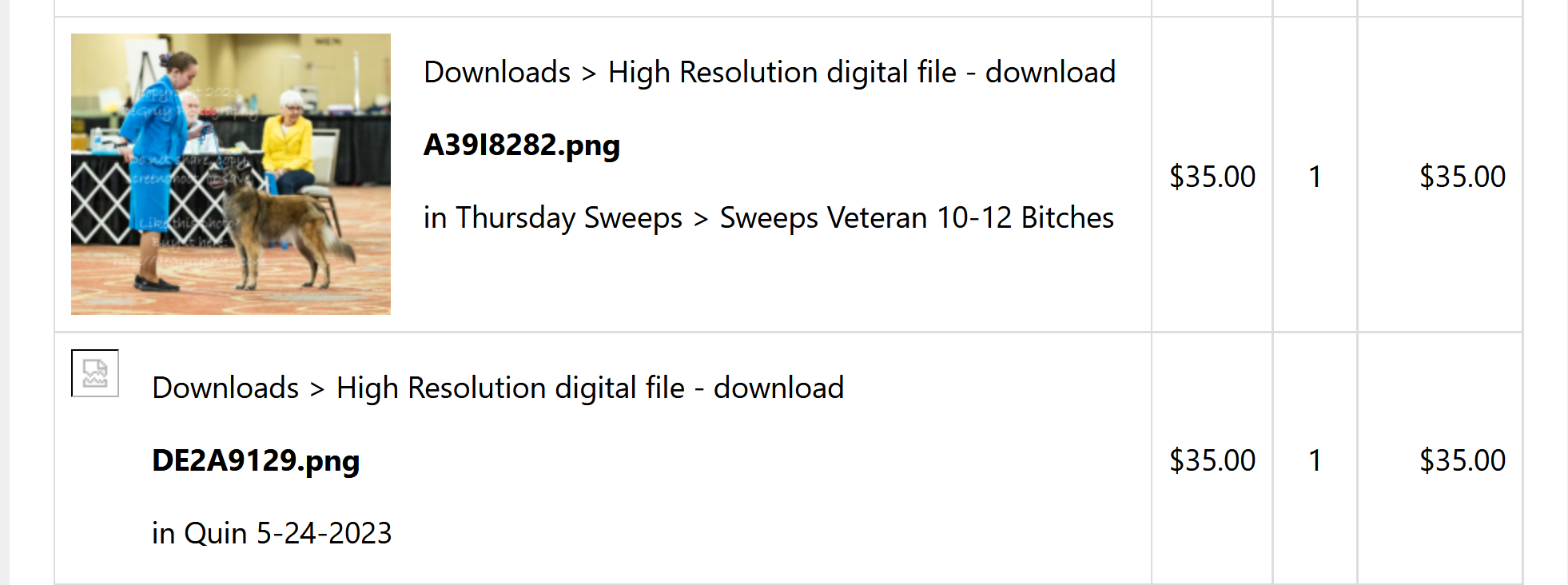Open Thursday Sweeps gallery text
Screen dimensions: 1568x585
point(569,217)
